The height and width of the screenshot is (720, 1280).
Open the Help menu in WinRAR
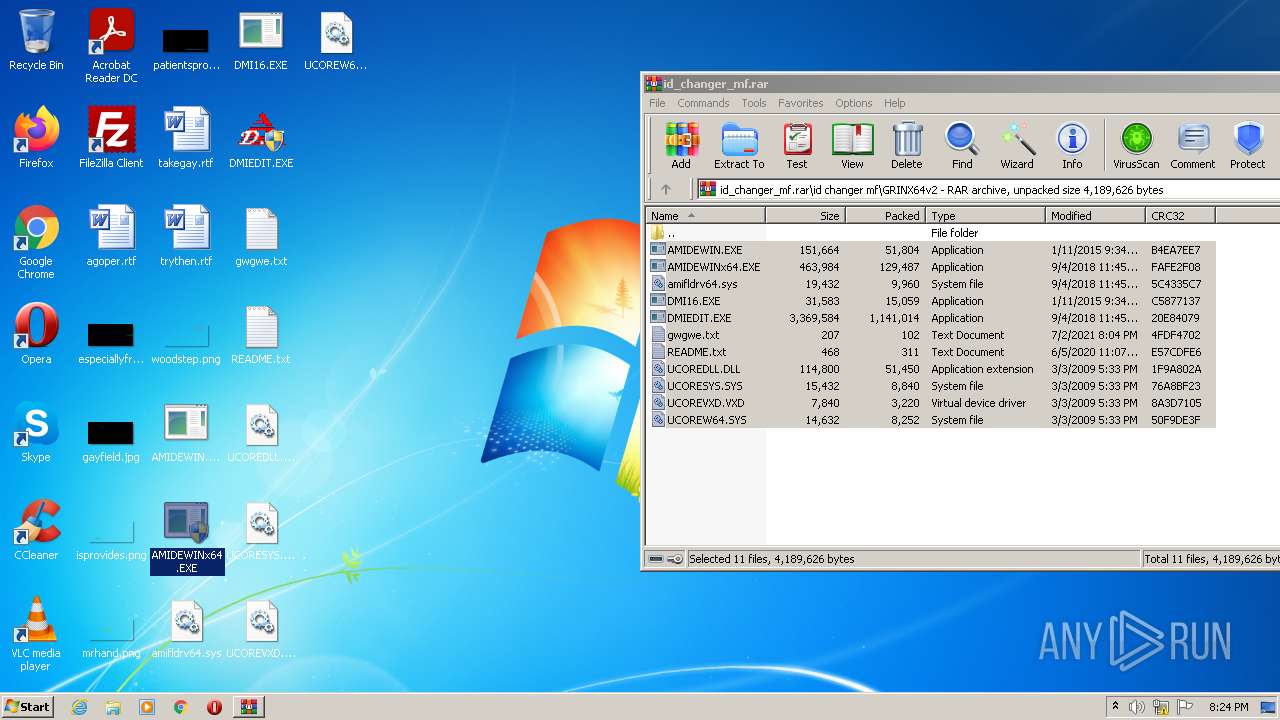click(x=895, y=103)
